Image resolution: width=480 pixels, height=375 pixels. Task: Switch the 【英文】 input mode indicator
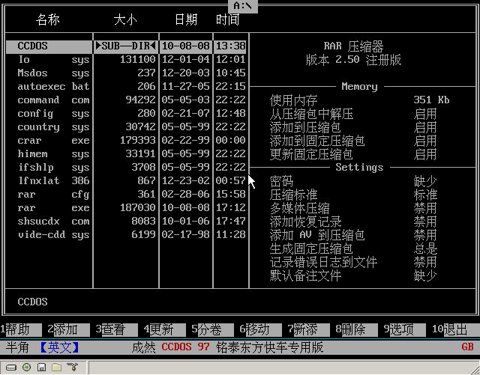pos(59,348)
